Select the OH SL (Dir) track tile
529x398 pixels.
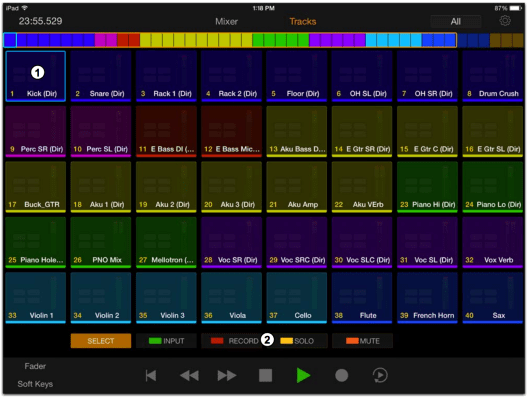[362, 76]
